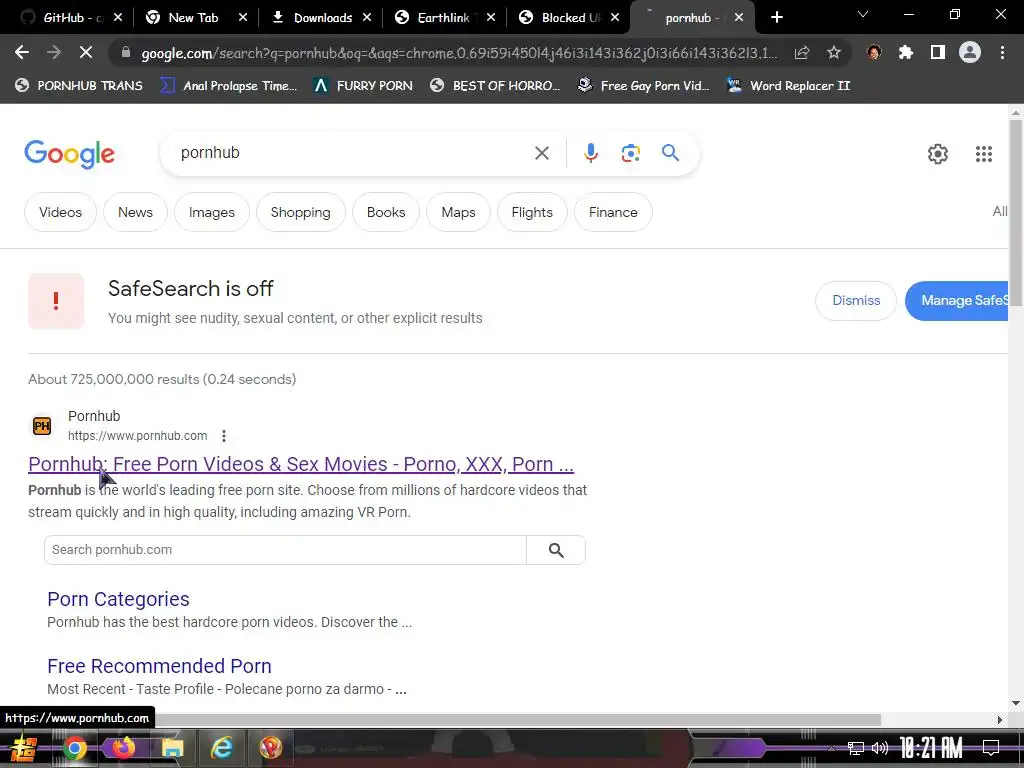Filter results by Videos
The width and height of the screenshot is (1024, 768).
tap(60, 212)
